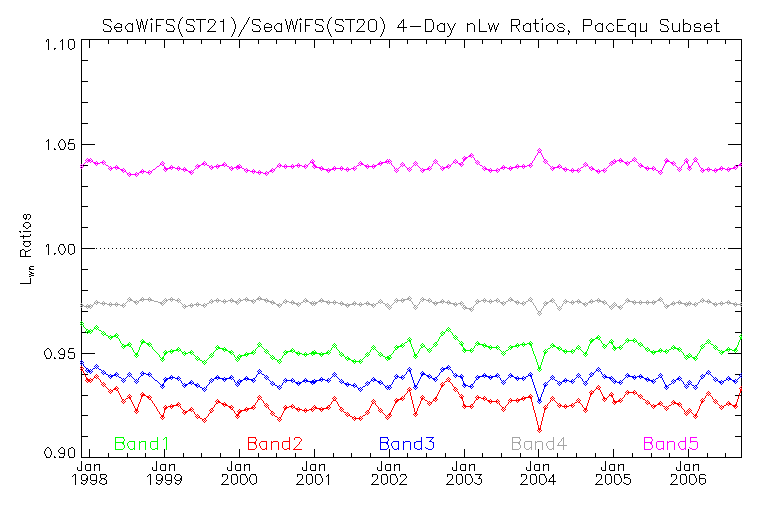This screenshot has width=768, height=512.
Task: Click the Jan 2004 x-axis label
Action: point(539,473)
